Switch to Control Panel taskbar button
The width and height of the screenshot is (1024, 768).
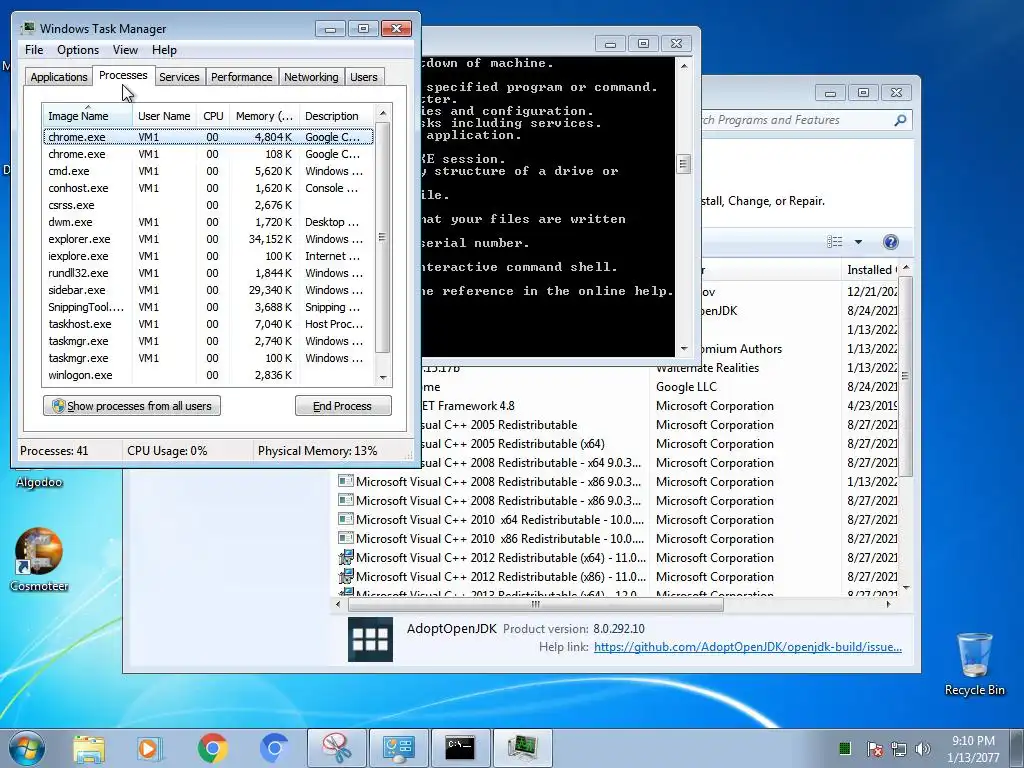398,748
